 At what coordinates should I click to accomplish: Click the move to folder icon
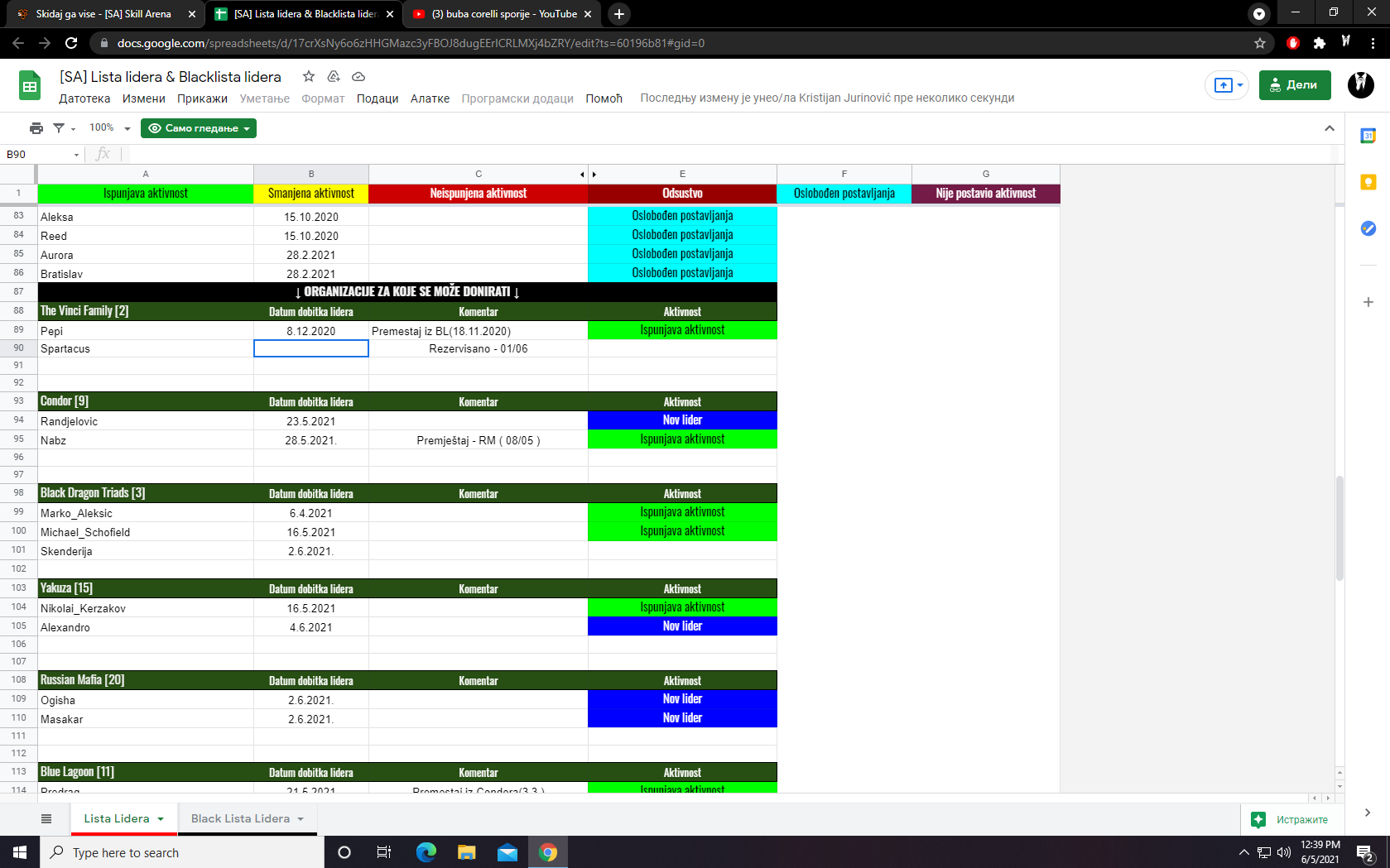click(334, 77)
